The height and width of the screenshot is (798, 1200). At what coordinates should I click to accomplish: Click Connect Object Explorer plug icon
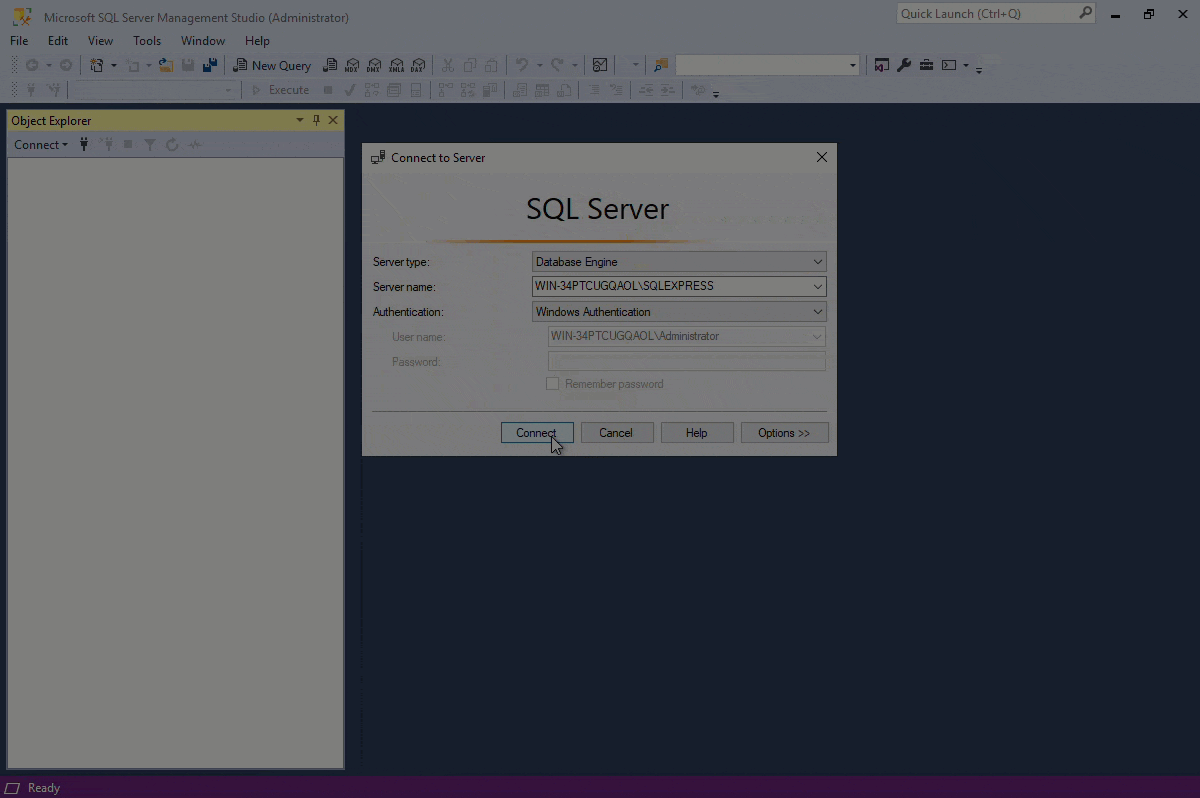coord(84,145)
